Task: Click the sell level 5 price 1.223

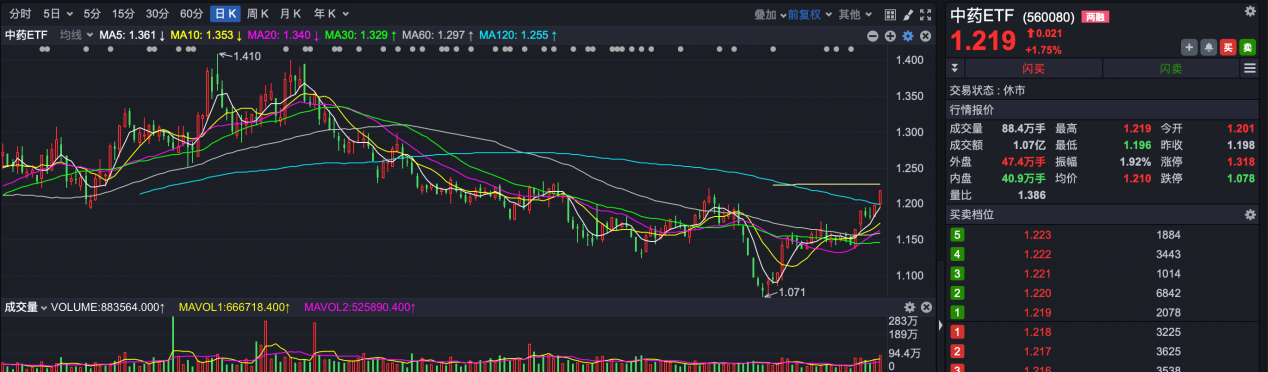Action: 1038,235
